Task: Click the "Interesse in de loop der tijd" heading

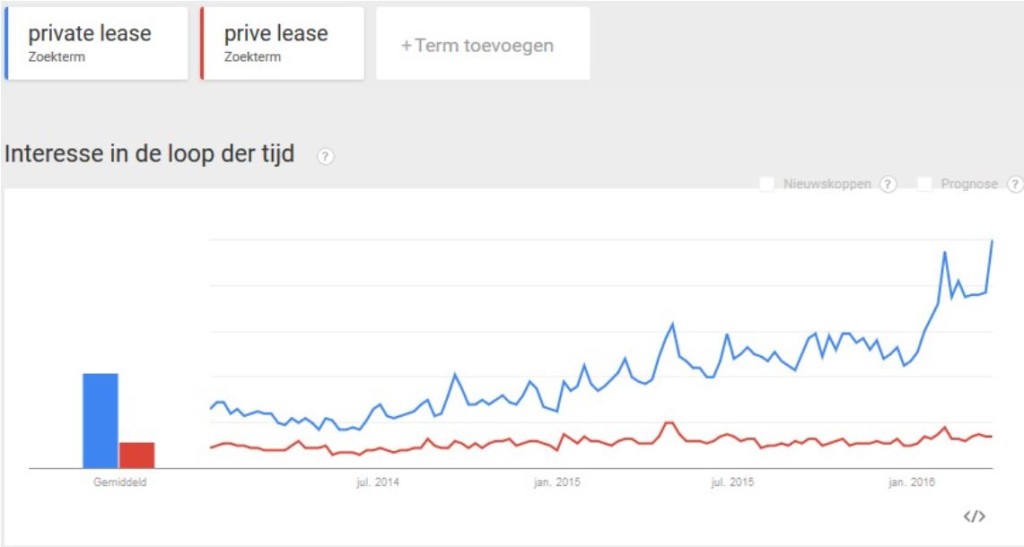Action: coord(150,155)
